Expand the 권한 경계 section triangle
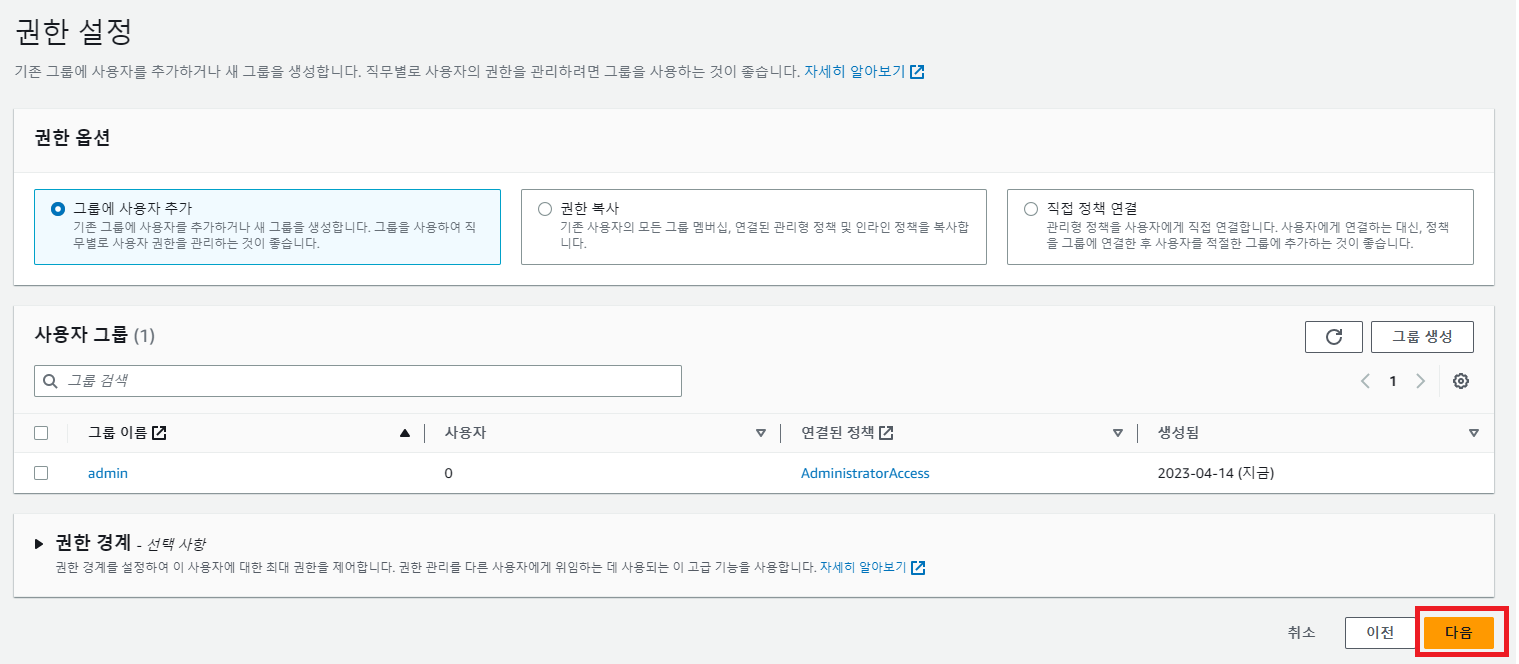This screenshot has height=664, width=1519. pos(39,544)
